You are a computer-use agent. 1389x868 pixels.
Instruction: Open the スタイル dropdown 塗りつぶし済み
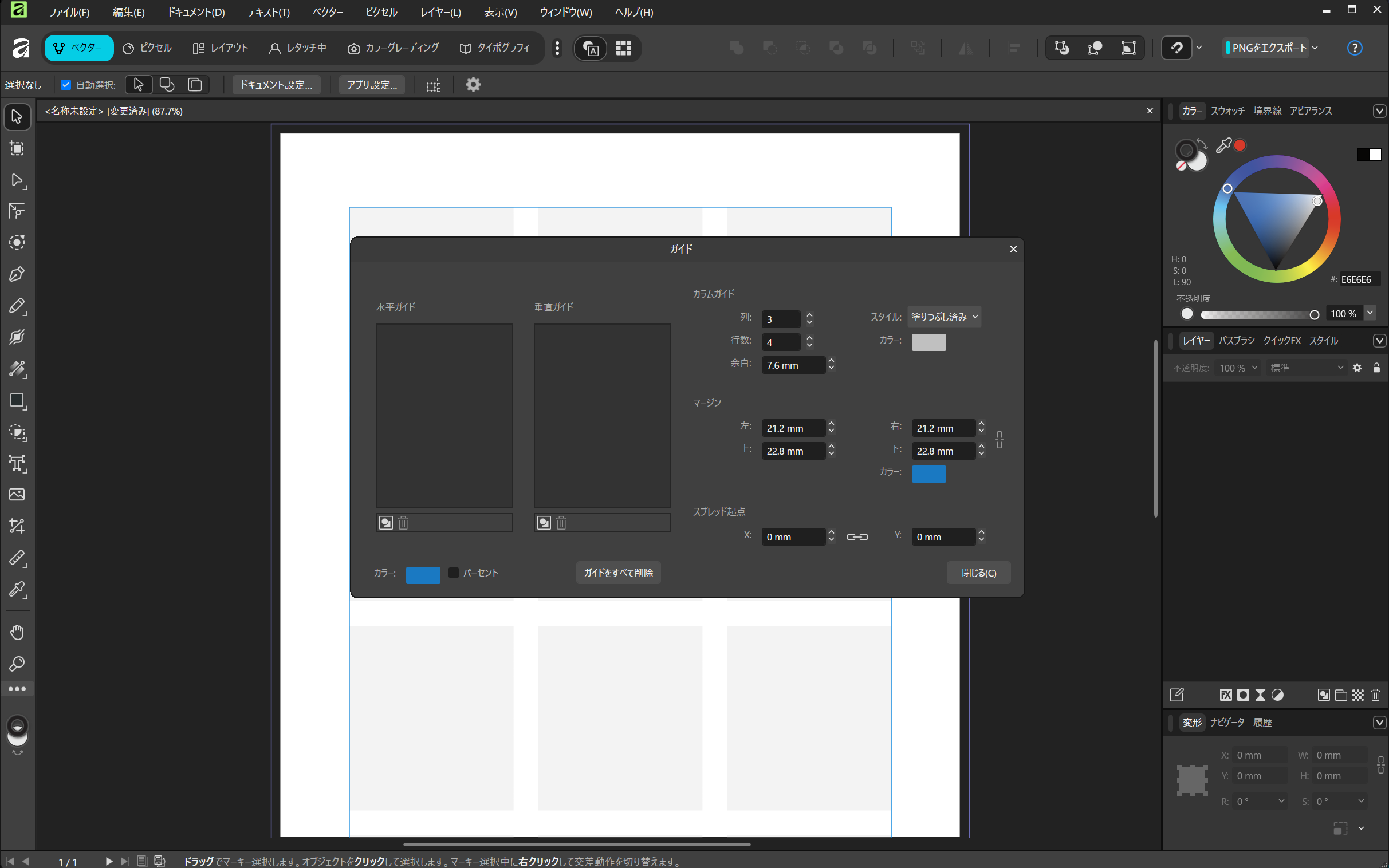[x=943, y=317]
